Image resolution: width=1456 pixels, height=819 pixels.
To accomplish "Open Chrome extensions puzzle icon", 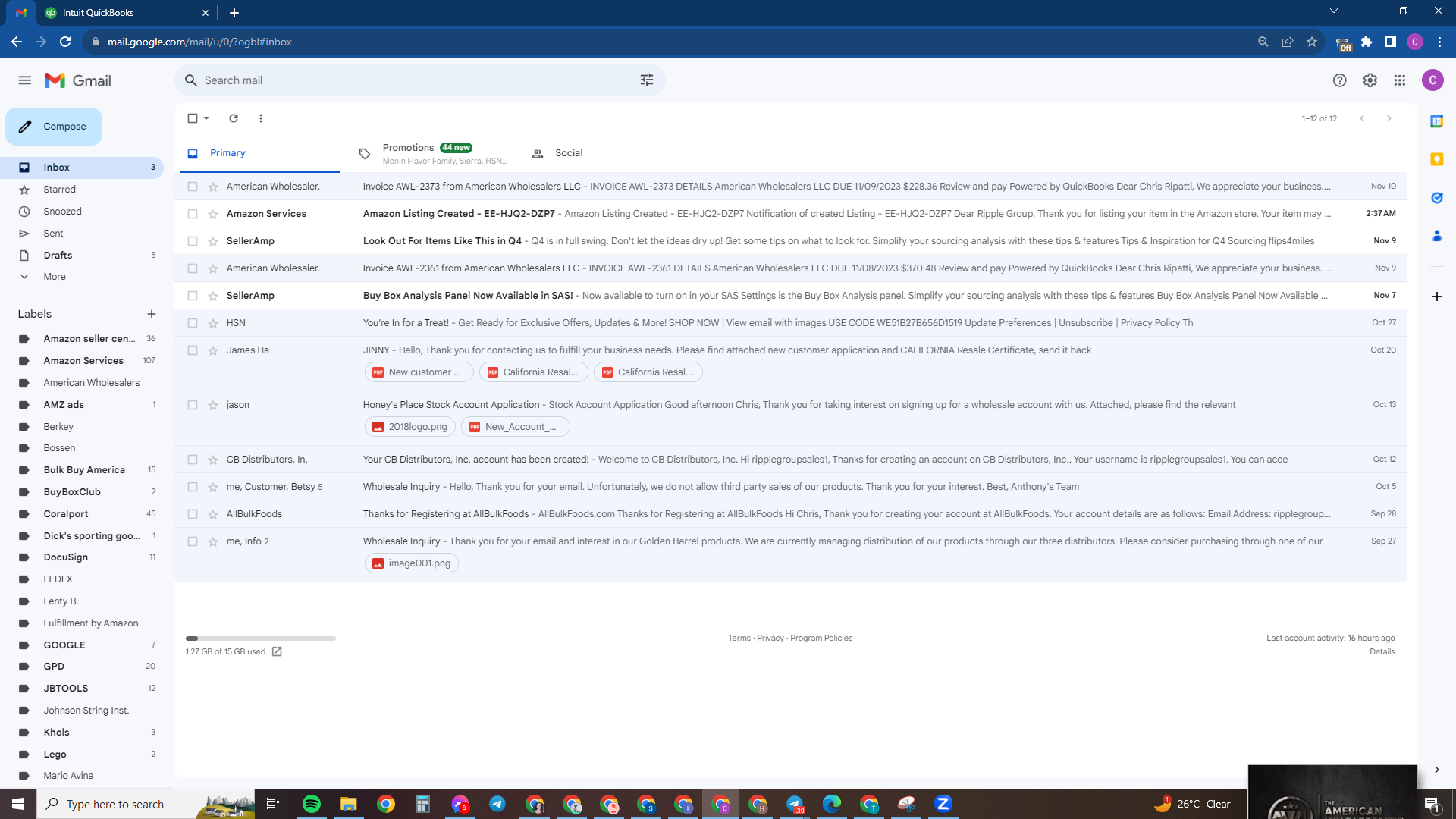I will tap(1367, 42).
